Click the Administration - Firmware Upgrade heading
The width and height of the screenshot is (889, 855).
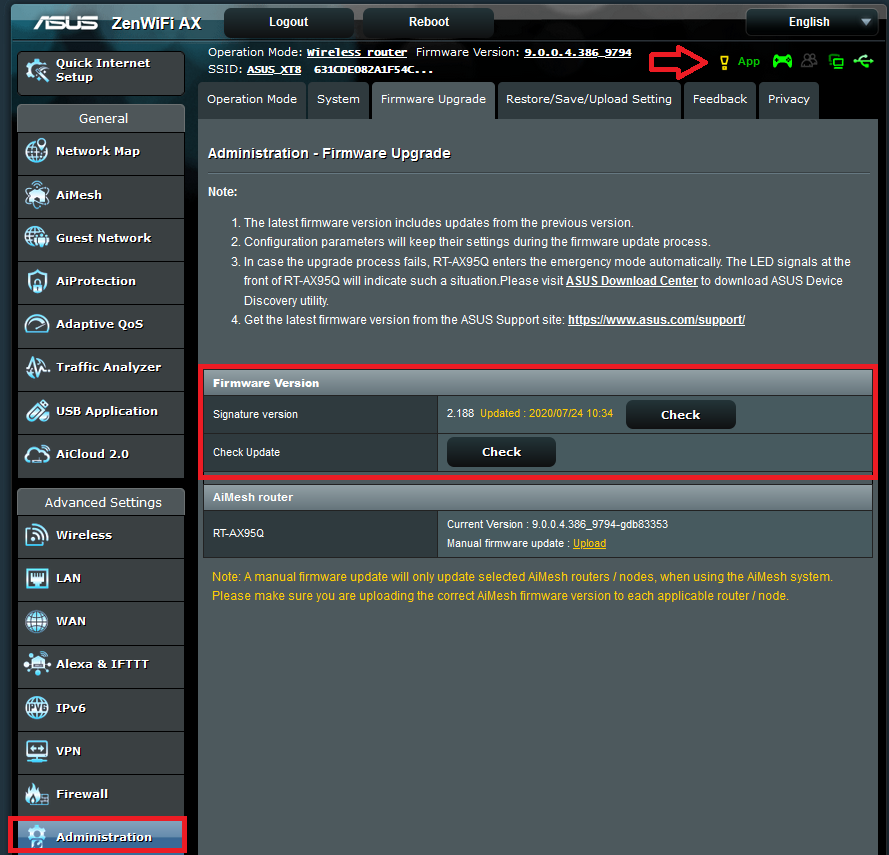329,153
